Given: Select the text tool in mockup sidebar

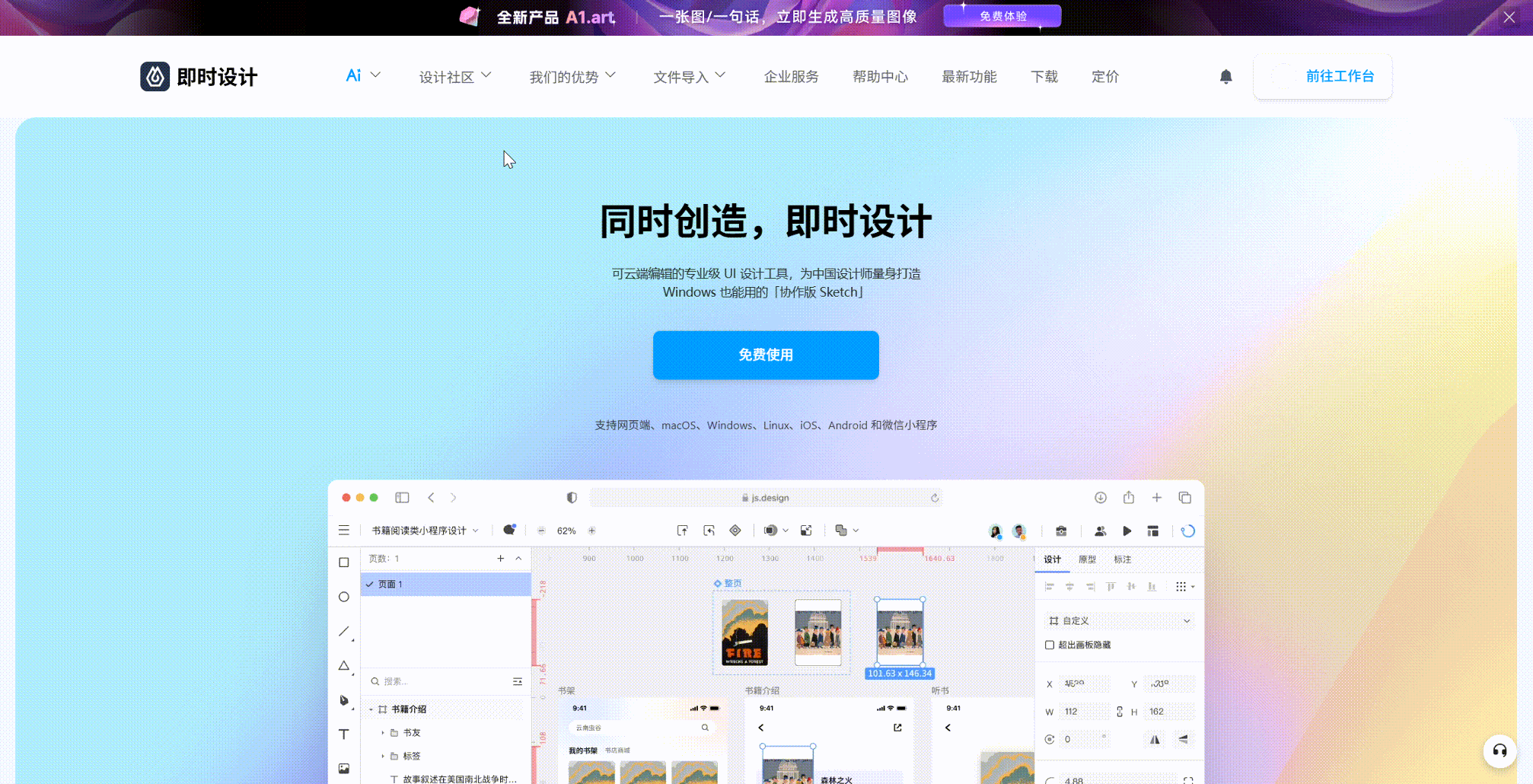Looking at the screenshot, I should (344, 735).
